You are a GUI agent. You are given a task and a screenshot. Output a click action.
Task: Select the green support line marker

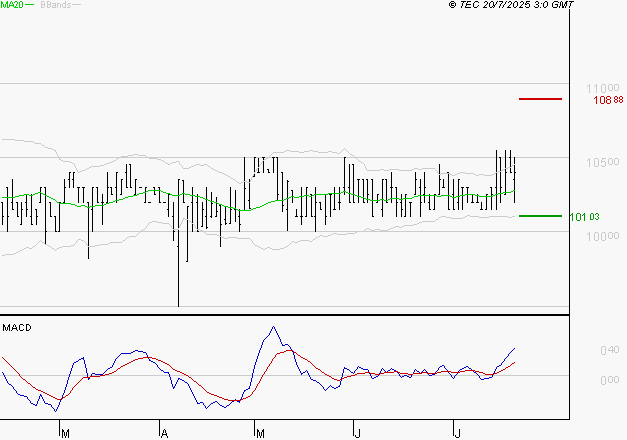(540, 215)
